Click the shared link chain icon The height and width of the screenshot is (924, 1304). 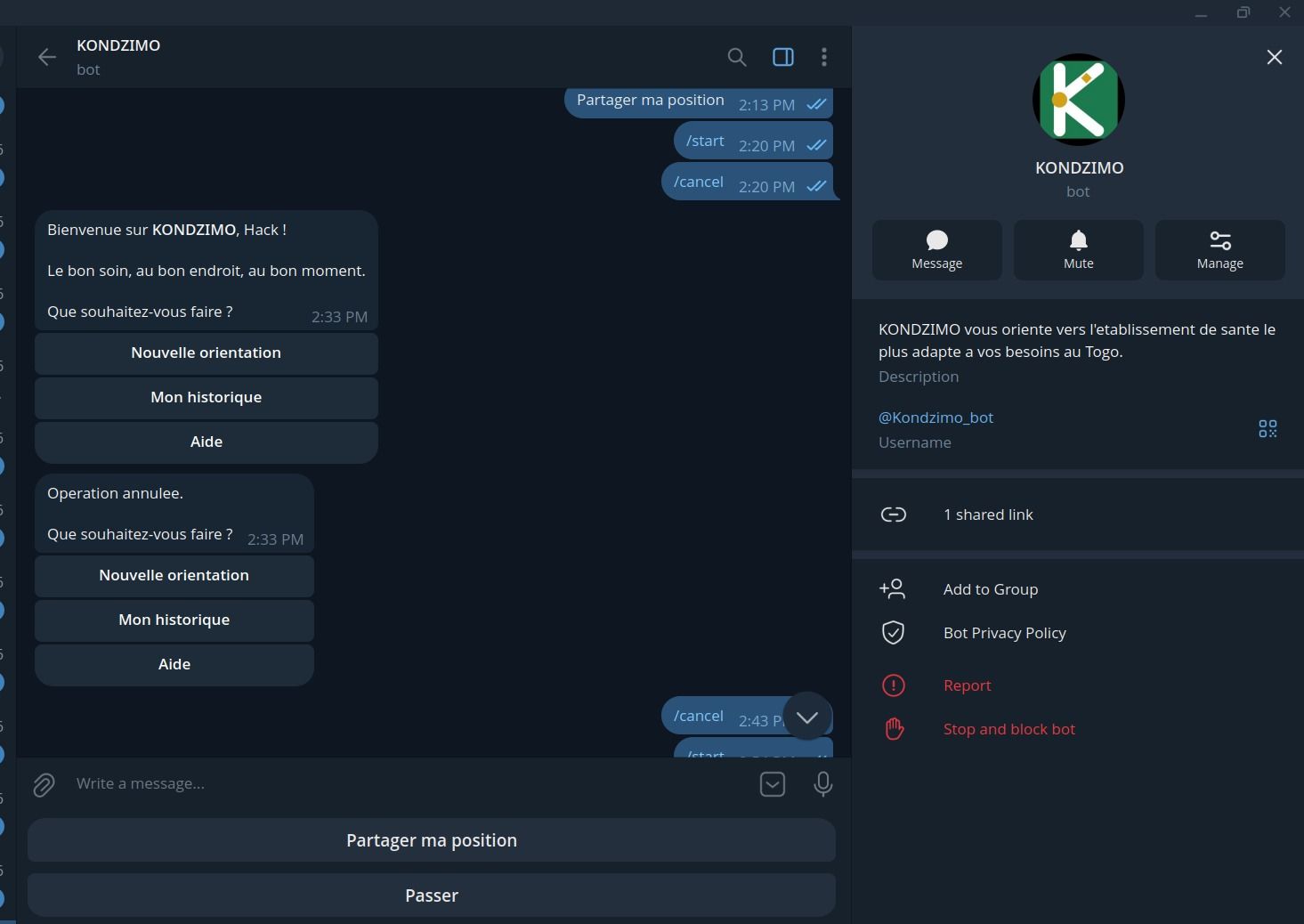click(894, 515)
